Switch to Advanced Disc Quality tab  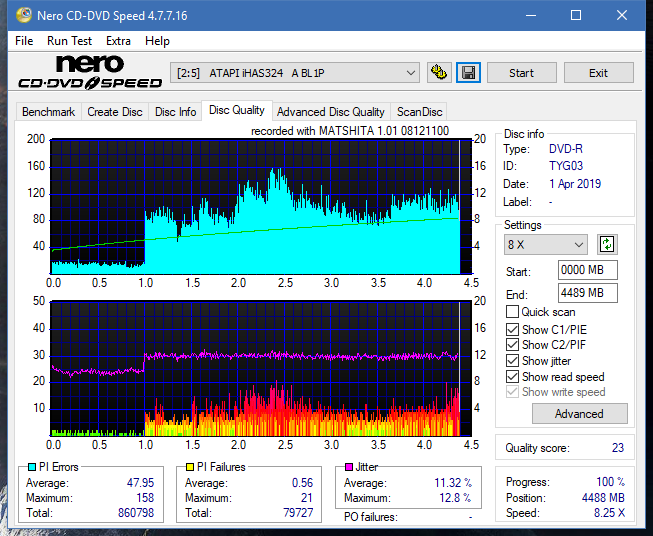click(331, 112)
